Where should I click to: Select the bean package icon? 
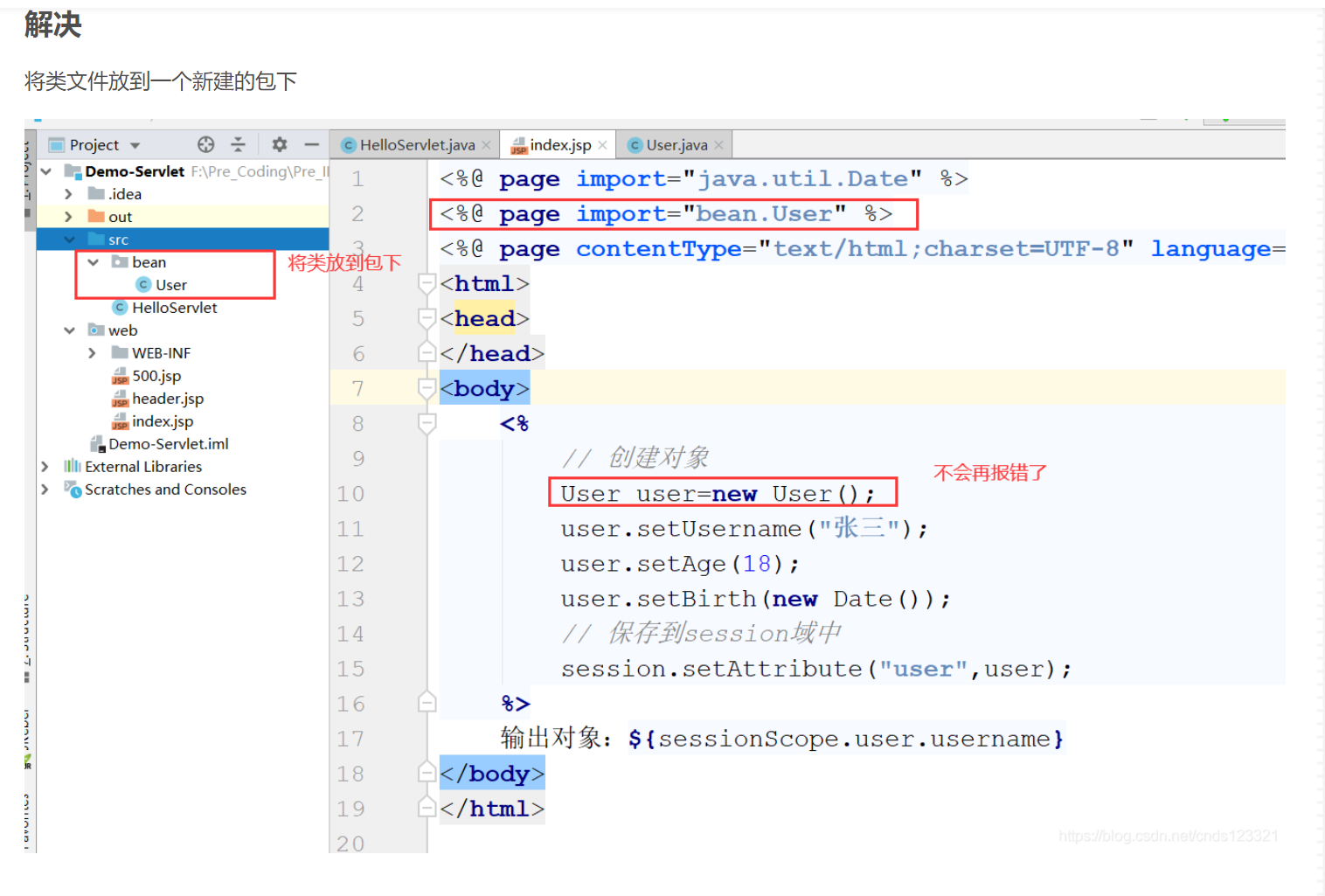point(120,262)
